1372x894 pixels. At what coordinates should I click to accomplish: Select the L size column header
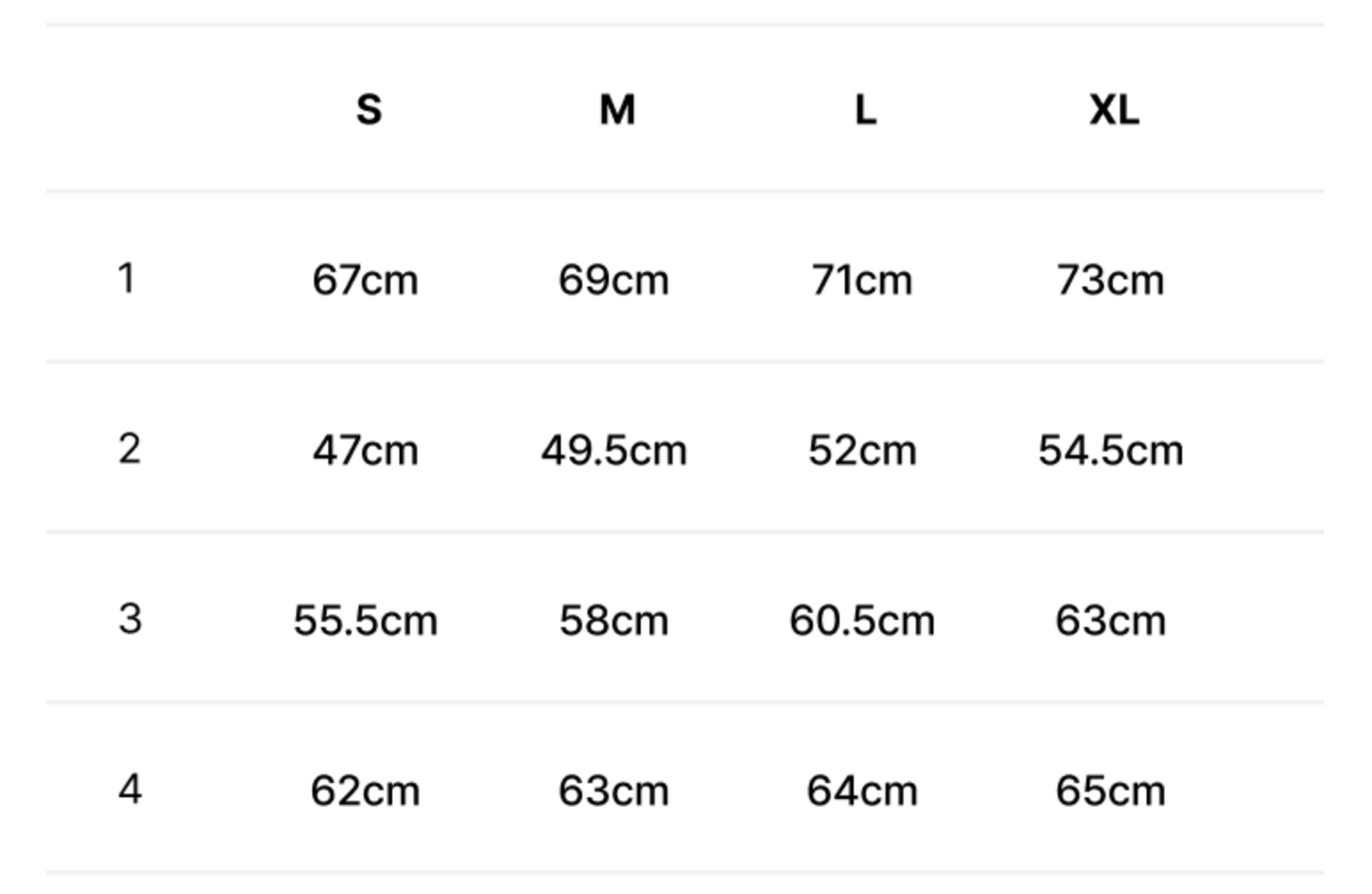pos(865,110)
